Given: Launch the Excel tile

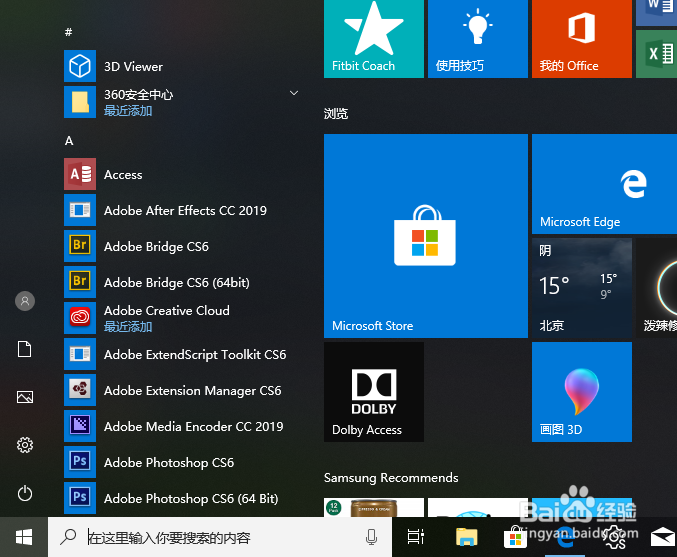Looking at the screenshot, I should [x=657, y=54].
